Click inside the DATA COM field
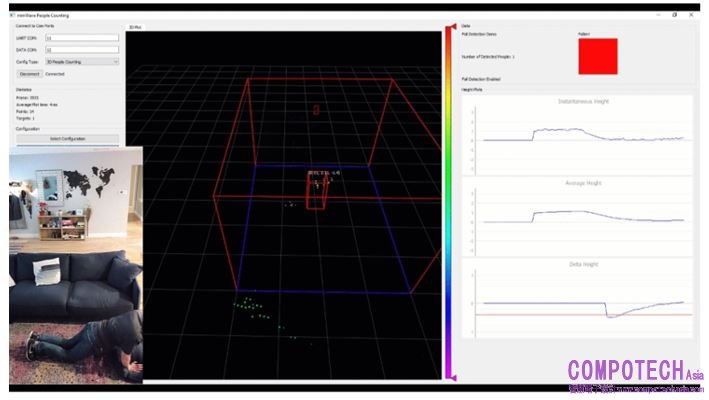The width and height of the screenshot is (709, 400). [x=81, y=49]
